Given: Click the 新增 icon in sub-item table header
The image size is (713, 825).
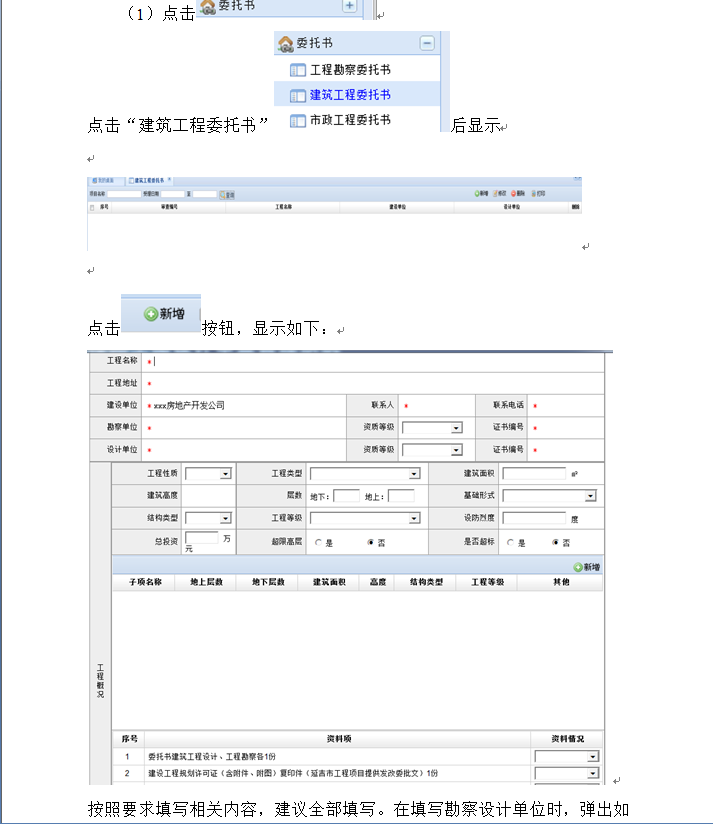Looking at the screenshot, I should (586, 567).
